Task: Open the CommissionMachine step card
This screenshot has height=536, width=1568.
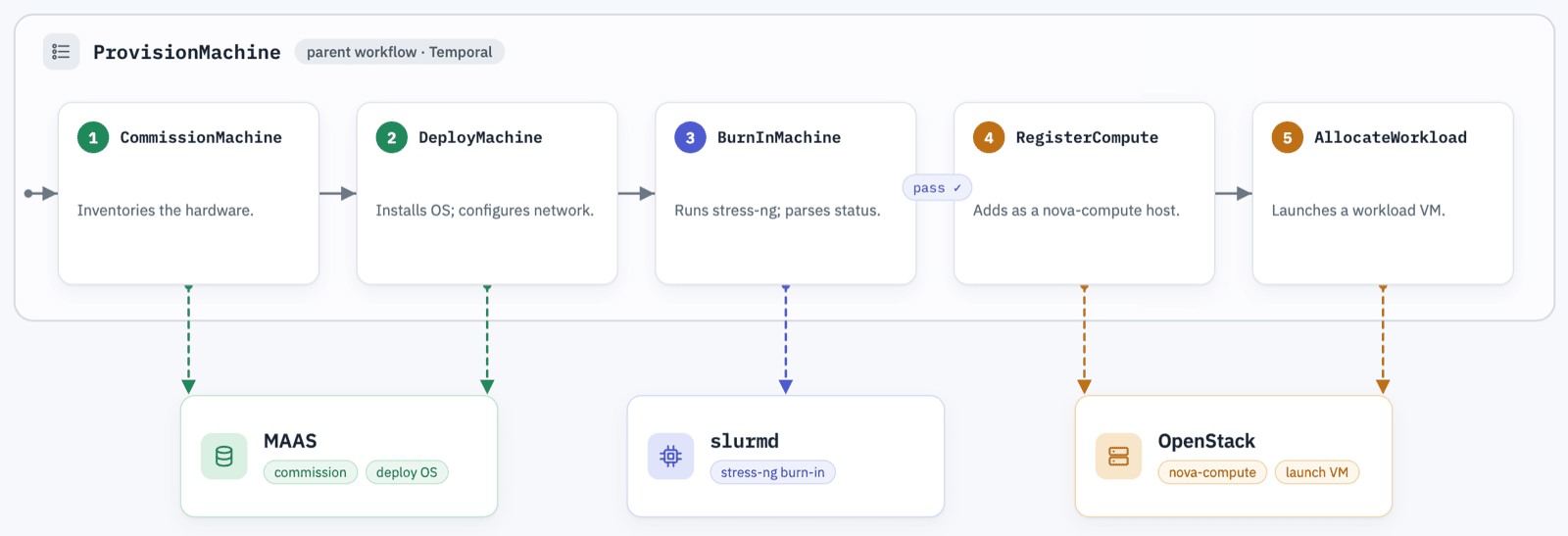Action: pyautogui.click(x=188, y=194)
